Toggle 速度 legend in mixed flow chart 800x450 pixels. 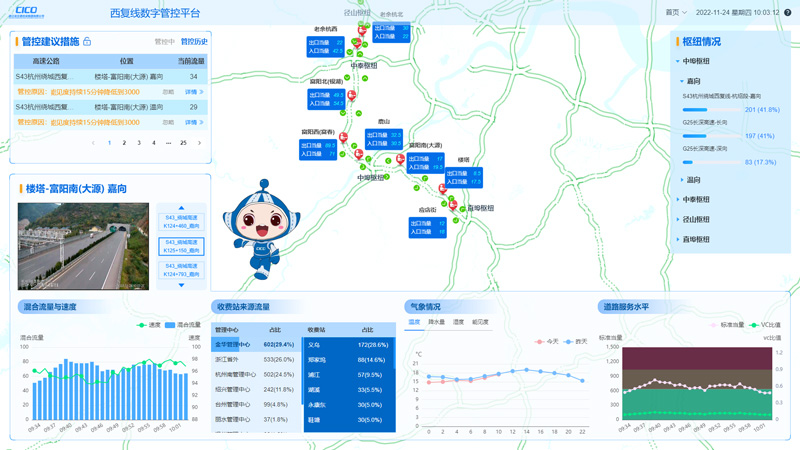[149, 325]
